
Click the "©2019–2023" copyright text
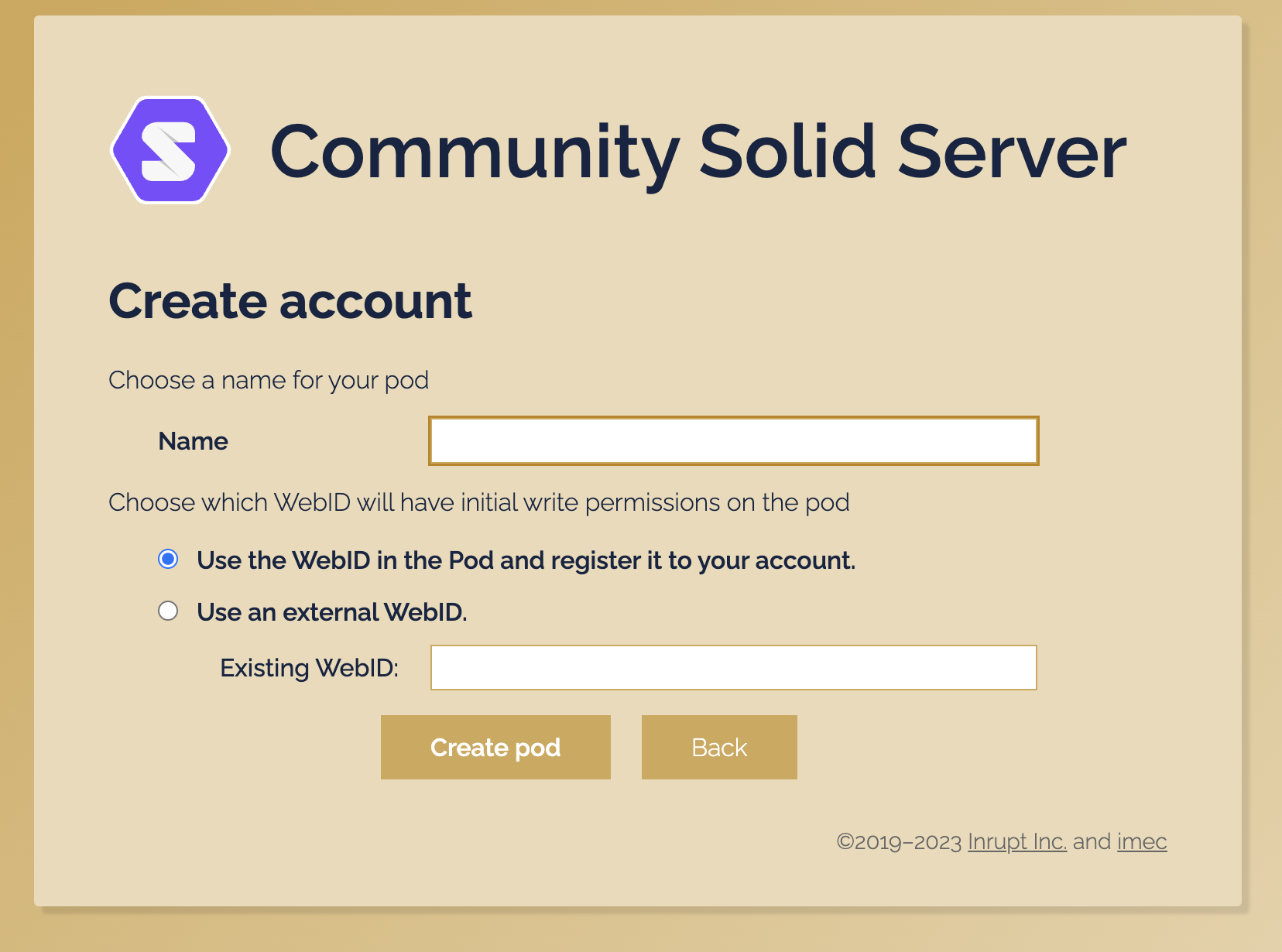point(899,842)
